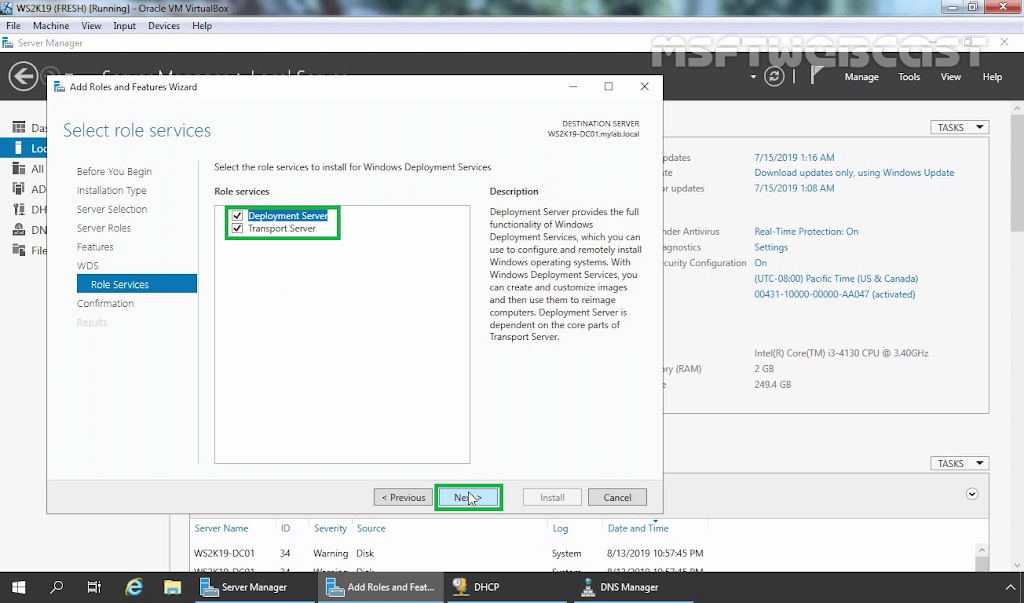Sort events by Date and Time column

click(638, 528)
